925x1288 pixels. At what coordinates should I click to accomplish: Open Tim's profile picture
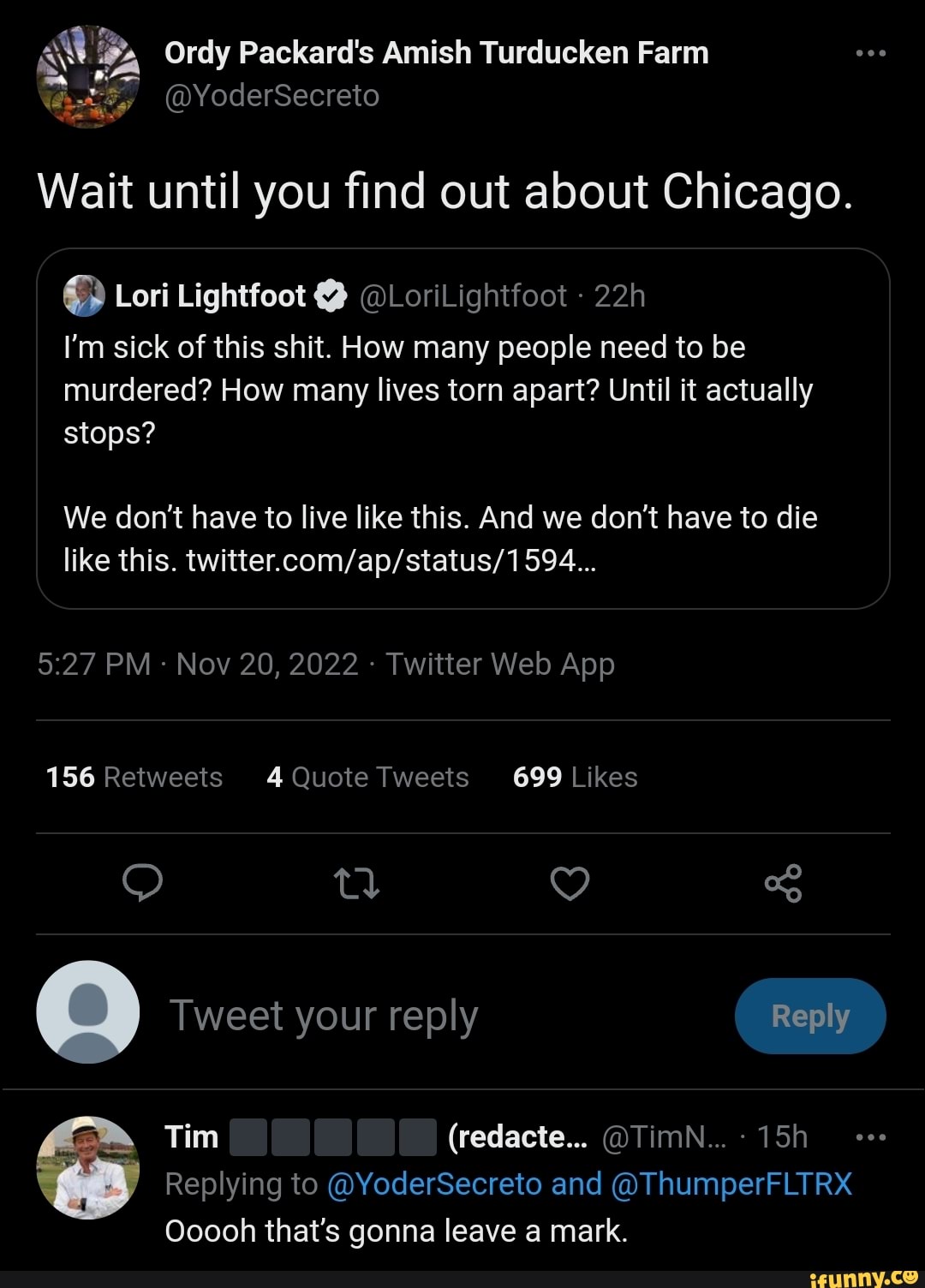[87, 1166]
